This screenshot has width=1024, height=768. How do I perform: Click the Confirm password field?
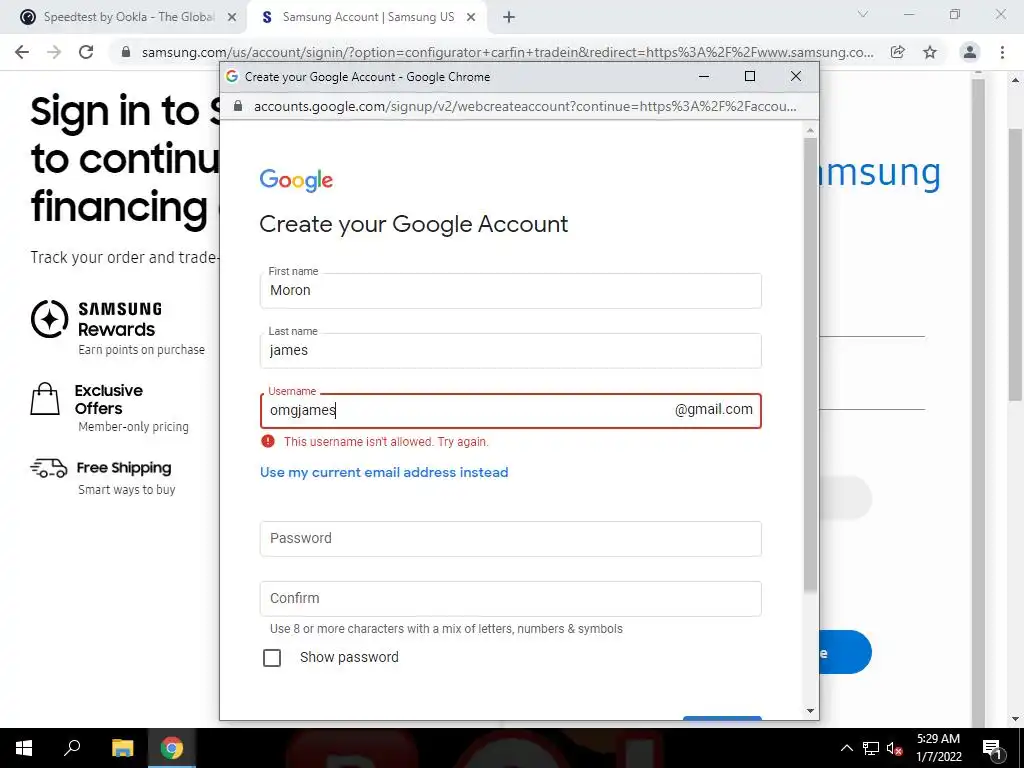pyautogui.click(x=511, y=599)
